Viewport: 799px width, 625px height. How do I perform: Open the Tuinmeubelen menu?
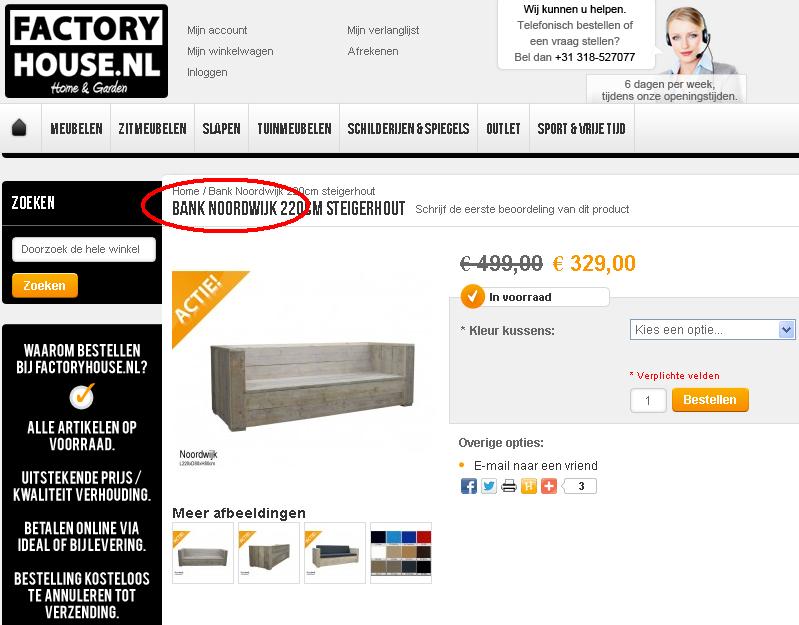pos(294,128)
